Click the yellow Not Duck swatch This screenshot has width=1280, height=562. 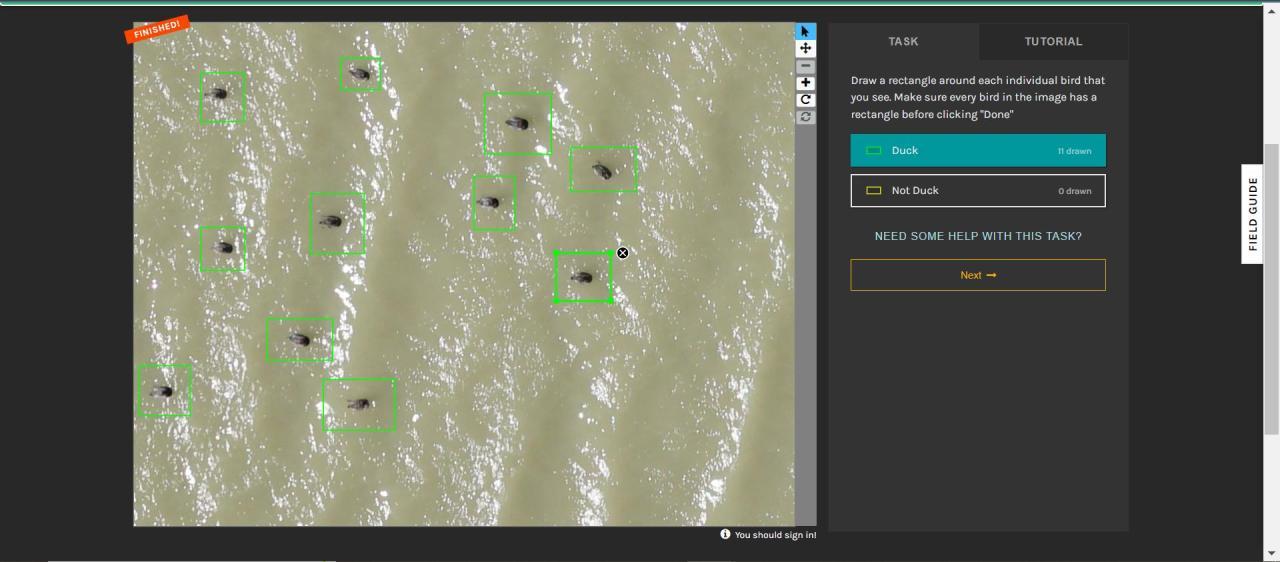click(x=873, y=191)
